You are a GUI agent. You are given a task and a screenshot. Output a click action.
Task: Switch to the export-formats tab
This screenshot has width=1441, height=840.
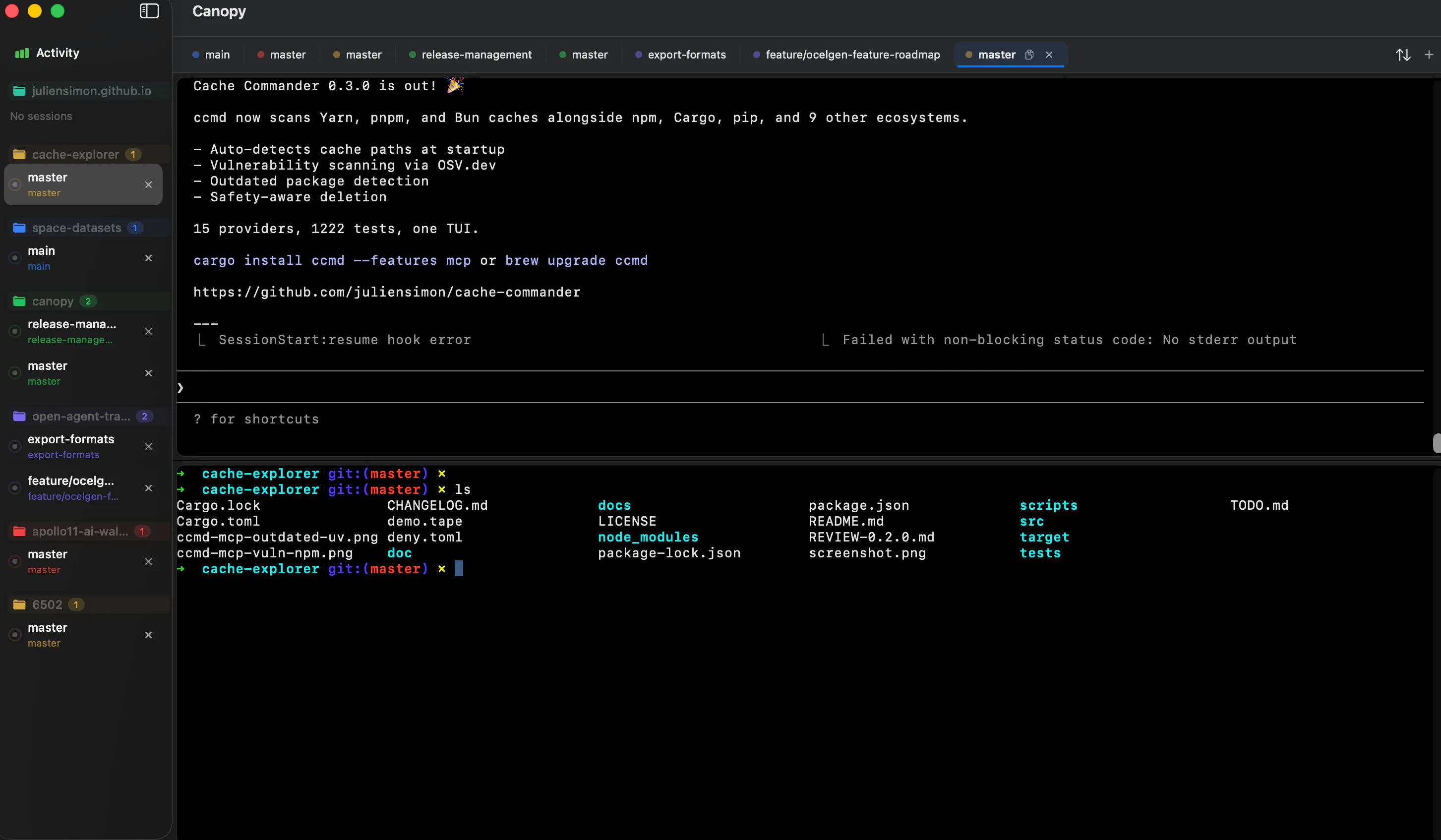click(680, 55)
